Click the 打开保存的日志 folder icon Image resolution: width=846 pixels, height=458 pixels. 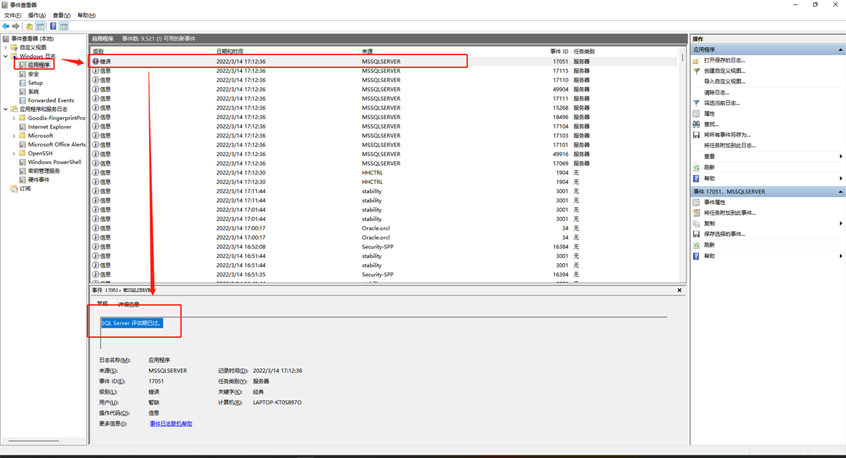click(697, 60)
